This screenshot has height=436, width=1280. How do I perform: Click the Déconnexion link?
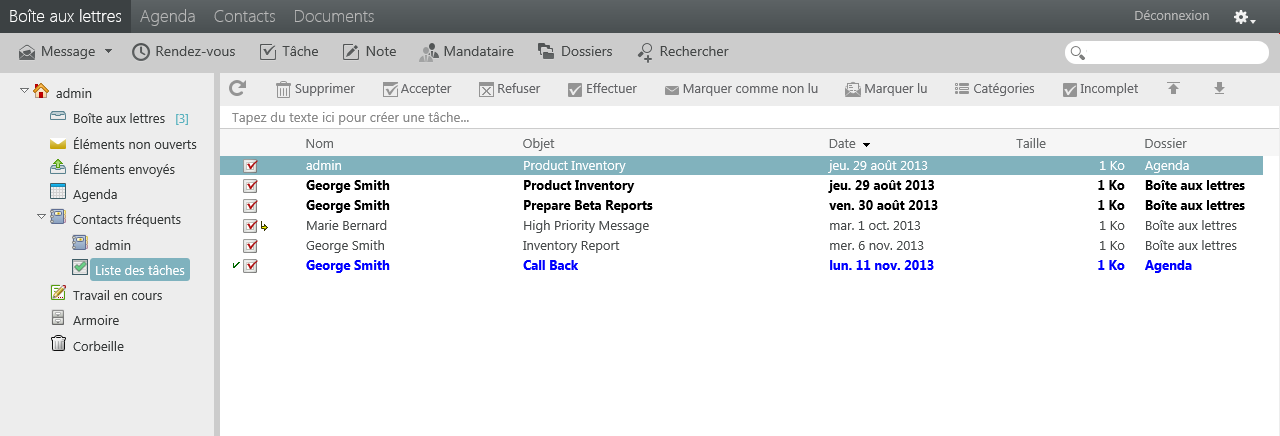click(1171, 16)
